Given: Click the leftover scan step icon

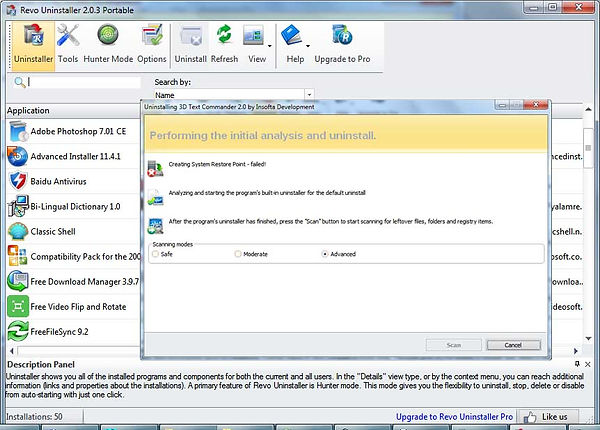Looking at the screenshot, I should (x=155, y=226).
